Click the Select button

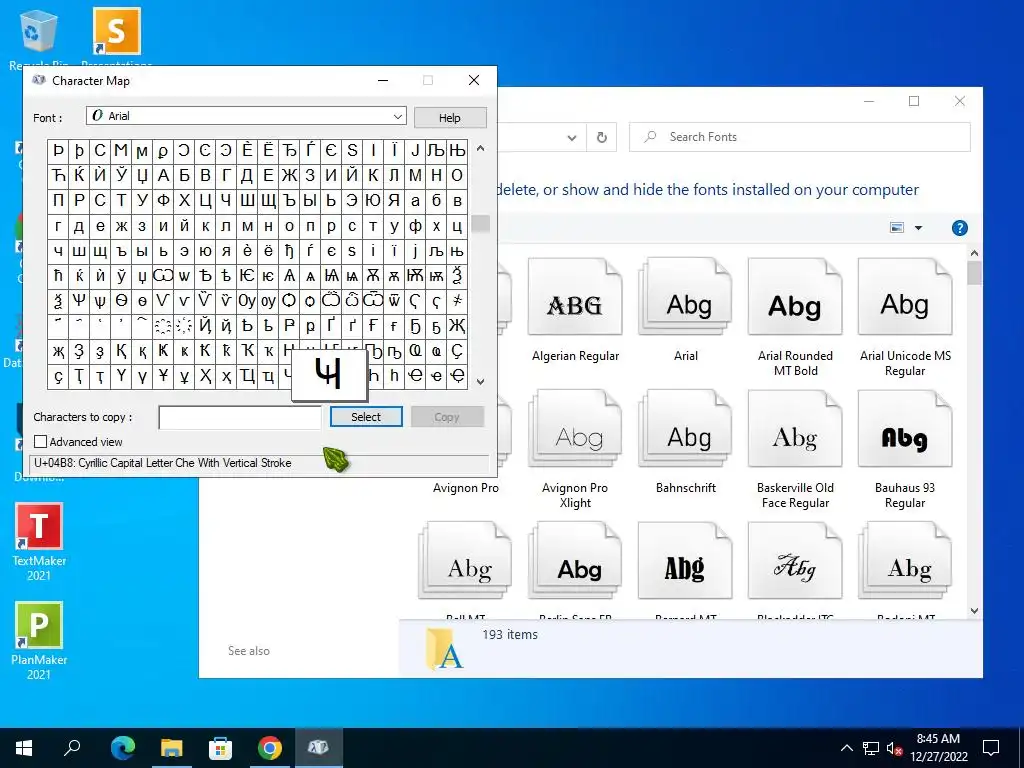pyautogui.click(x=366, y=417)
